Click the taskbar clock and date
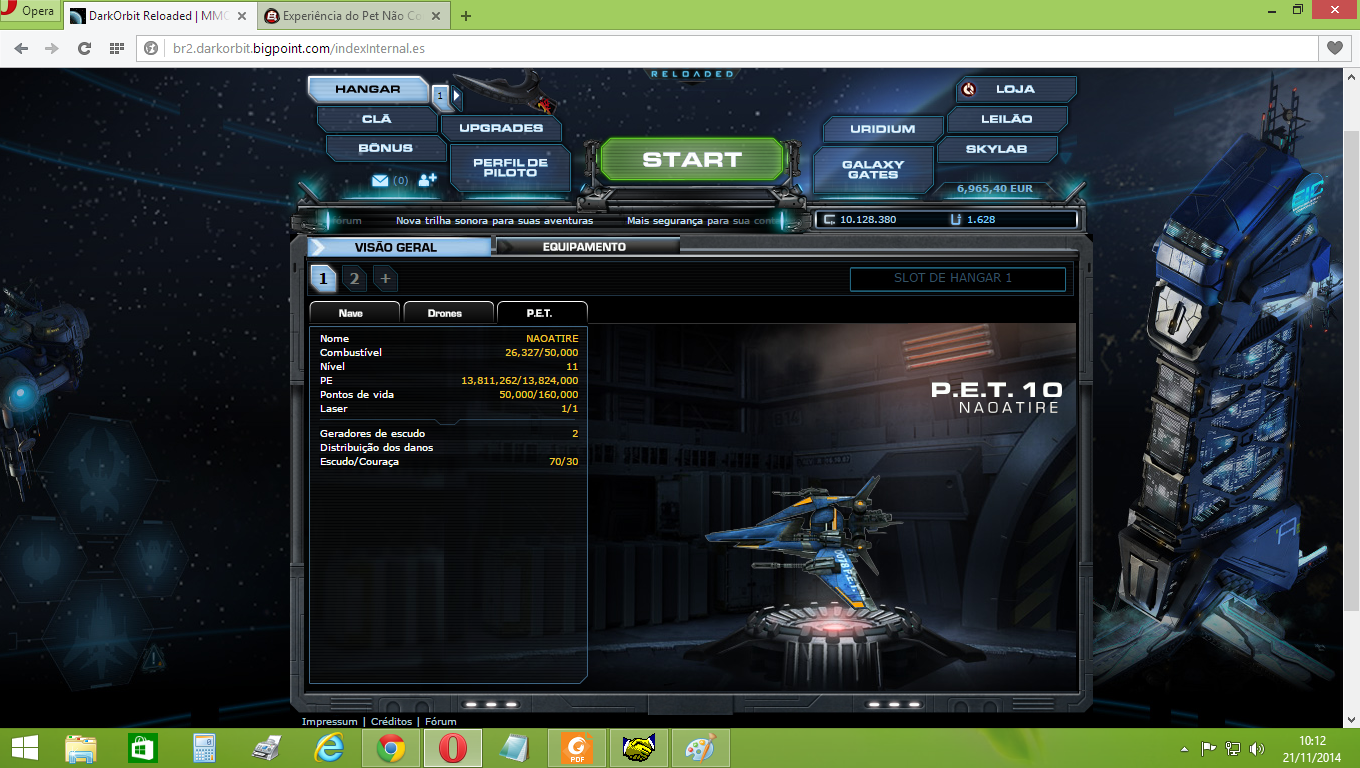Screen dimensions: 1360x768 1313,748
